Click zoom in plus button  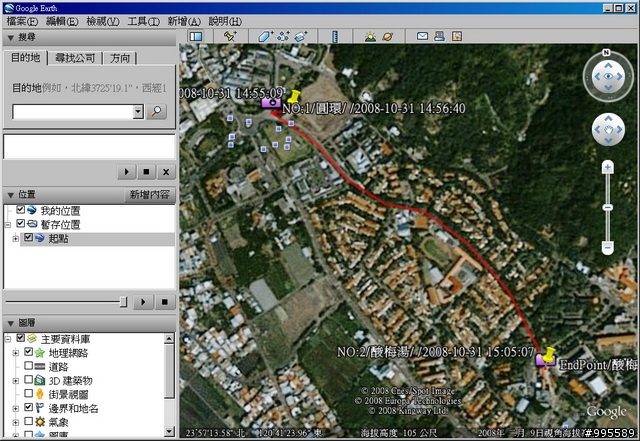coord(608,167)
